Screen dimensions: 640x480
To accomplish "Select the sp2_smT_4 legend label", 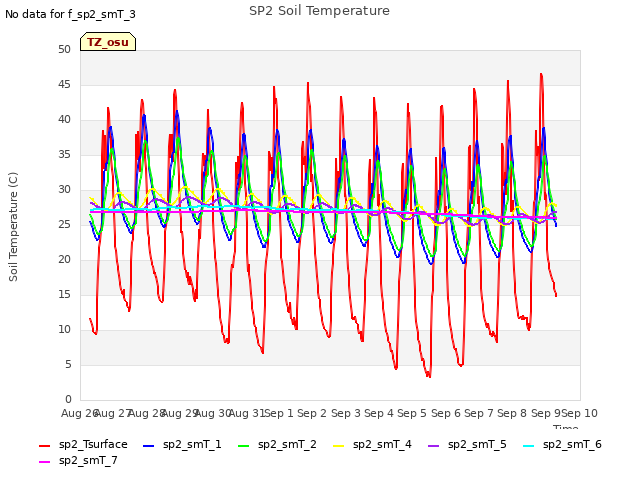I will coord(382,444).
